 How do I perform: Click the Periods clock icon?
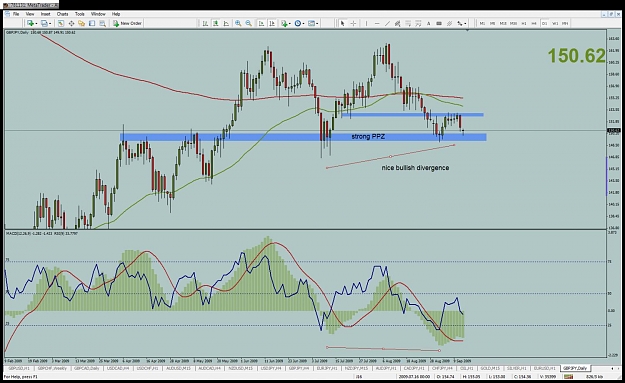[298, 24]
